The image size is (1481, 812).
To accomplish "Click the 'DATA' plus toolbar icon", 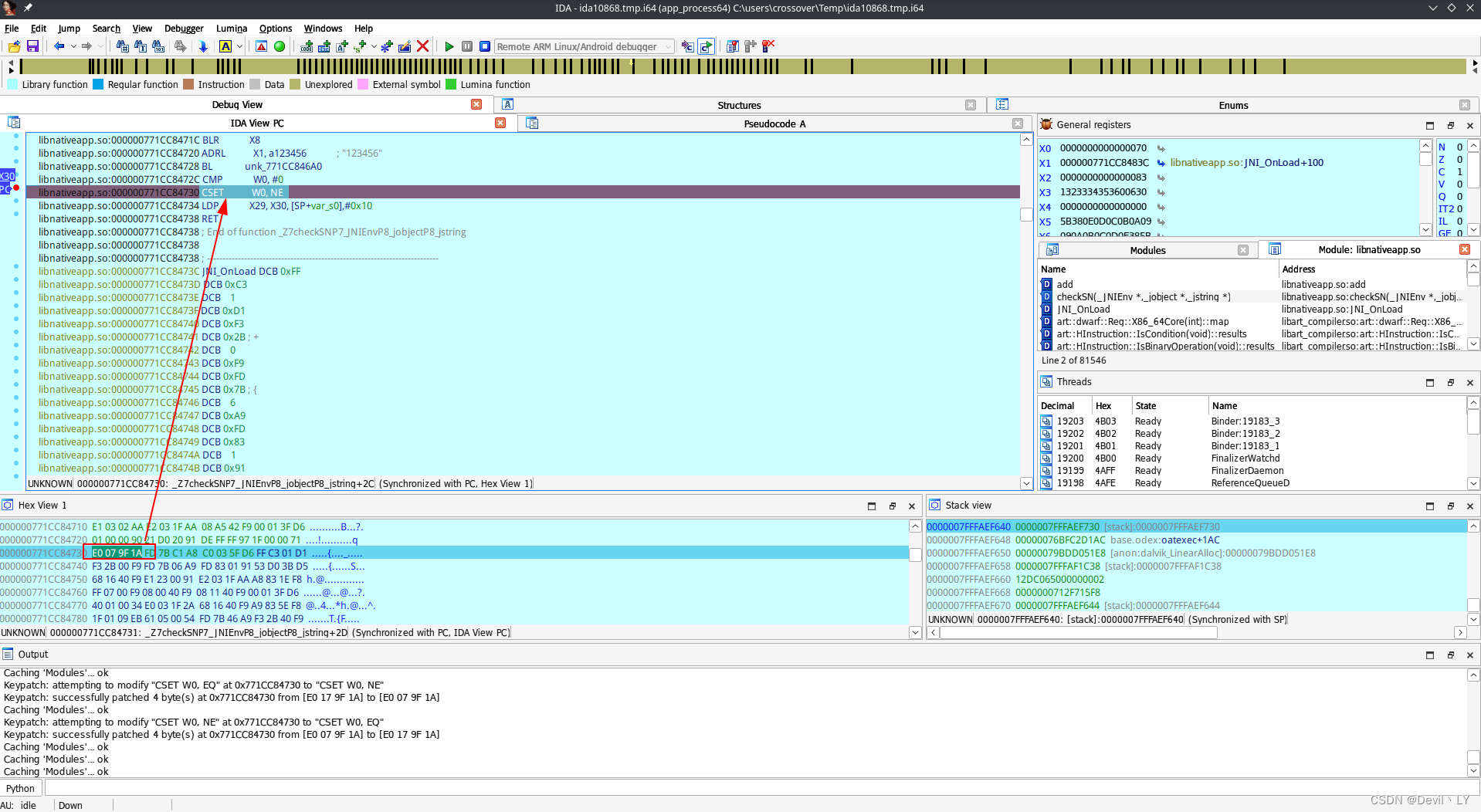I will 324,46.
